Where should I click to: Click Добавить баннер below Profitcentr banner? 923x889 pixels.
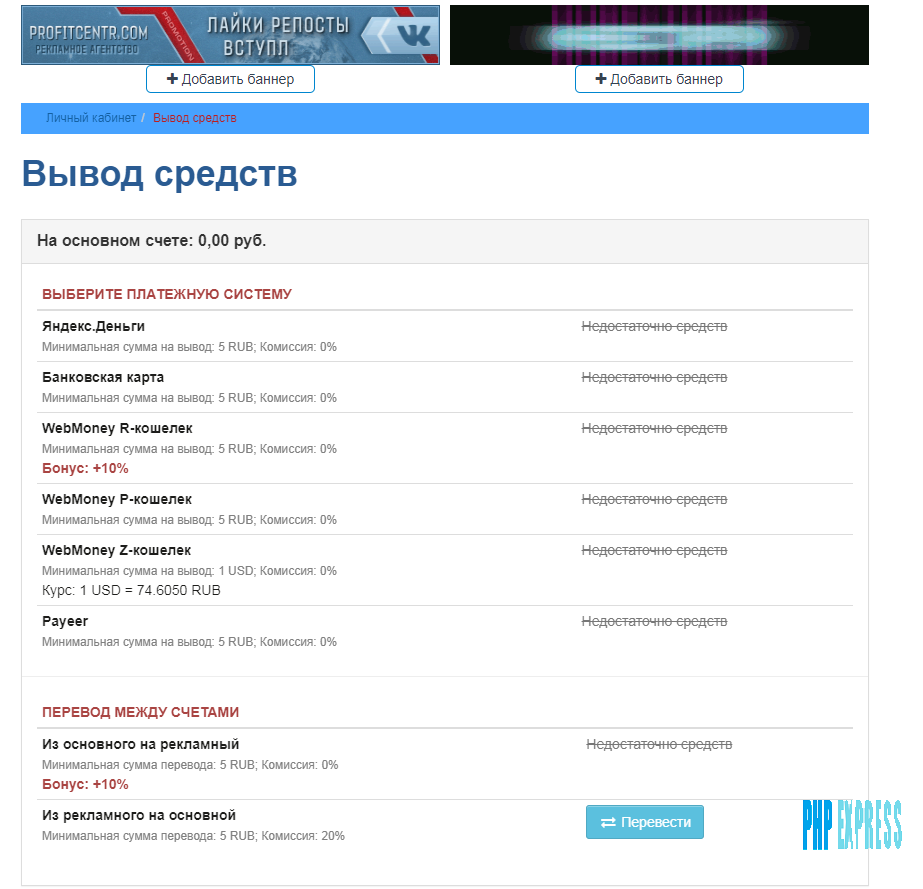pyautogui.click(x=230, y=79)
